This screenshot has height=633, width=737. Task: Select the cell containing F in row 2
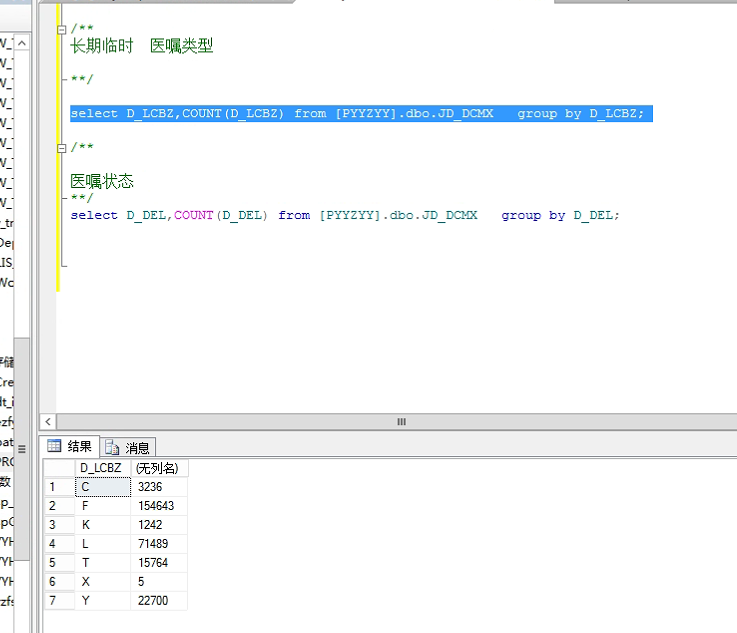pos(103,506)
